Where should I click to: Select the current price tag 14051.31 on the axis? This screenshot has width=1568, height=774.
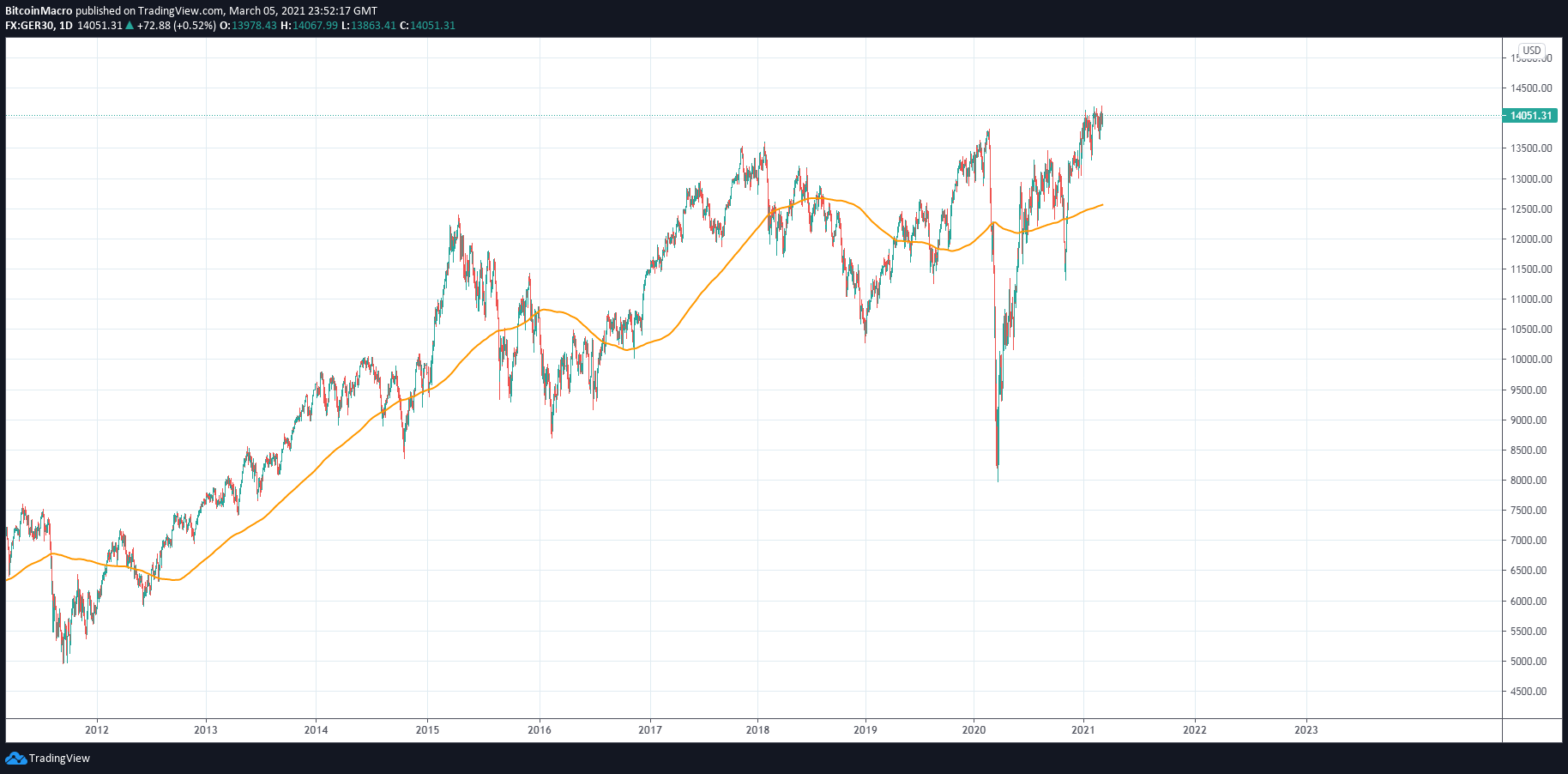click(x=1531, y=116)
